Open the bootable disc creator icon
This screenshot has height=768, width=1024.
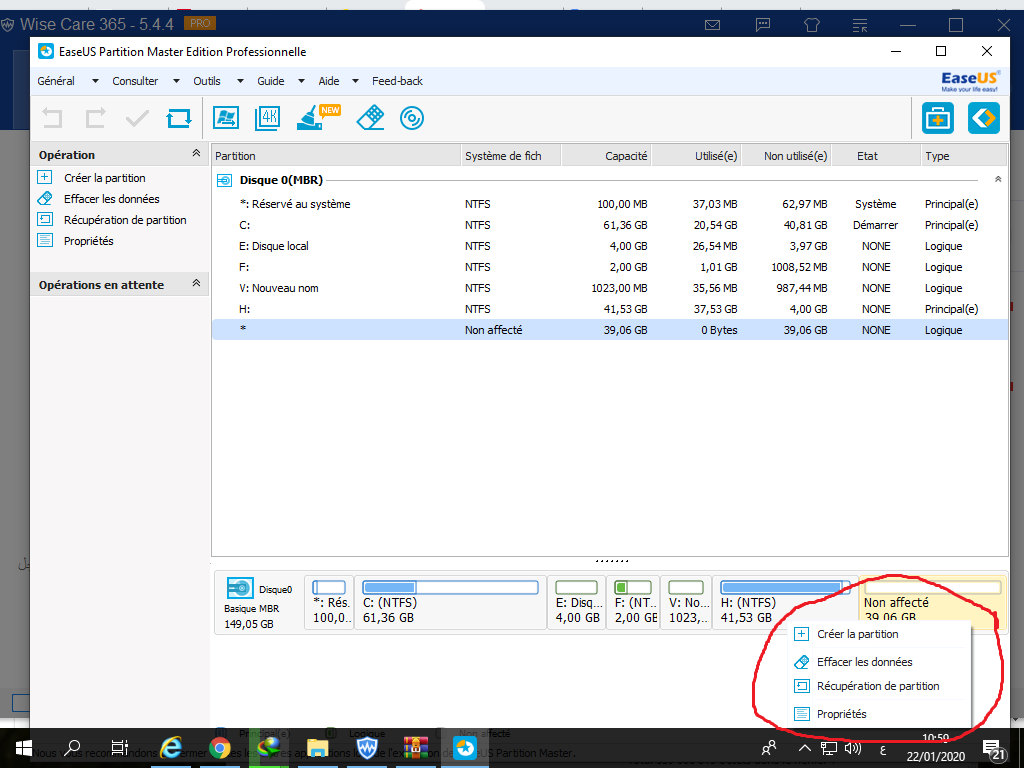(412, 118)
